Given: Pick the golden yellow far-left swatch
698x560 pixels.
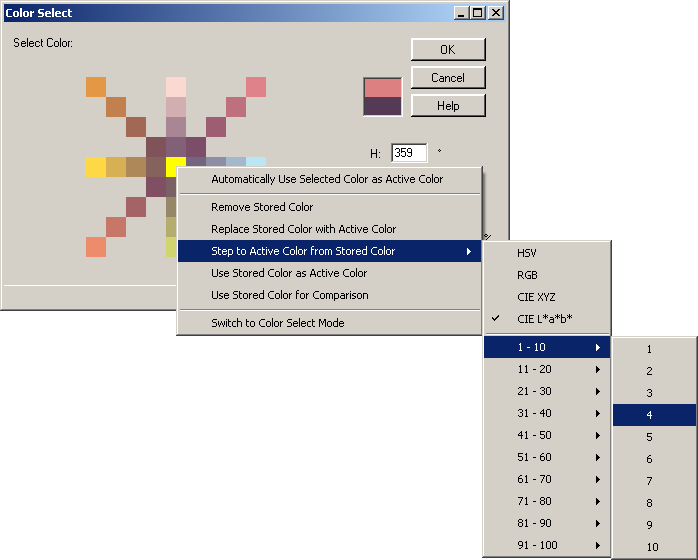Looking at the screenshot, I should [96, 167].
